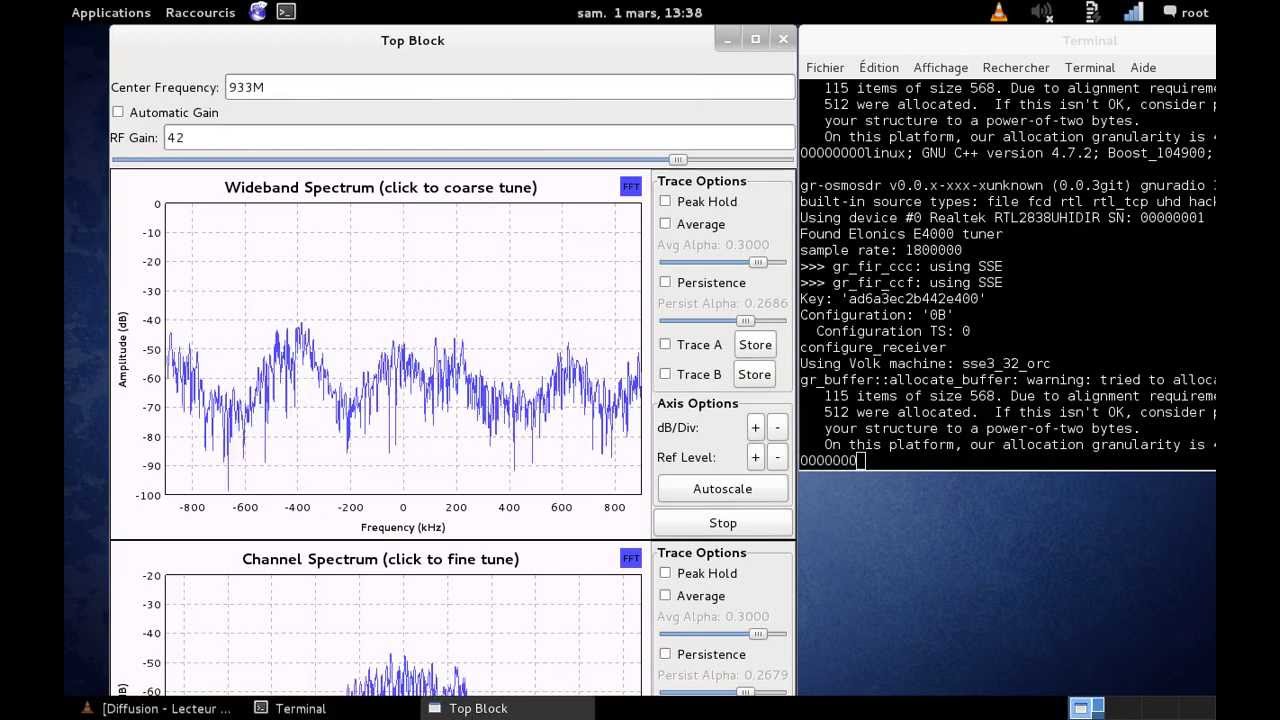Viewport: 1280px width, 720px height.
Task: Maximize the Top Block window
Action: [x=755, y=39]
